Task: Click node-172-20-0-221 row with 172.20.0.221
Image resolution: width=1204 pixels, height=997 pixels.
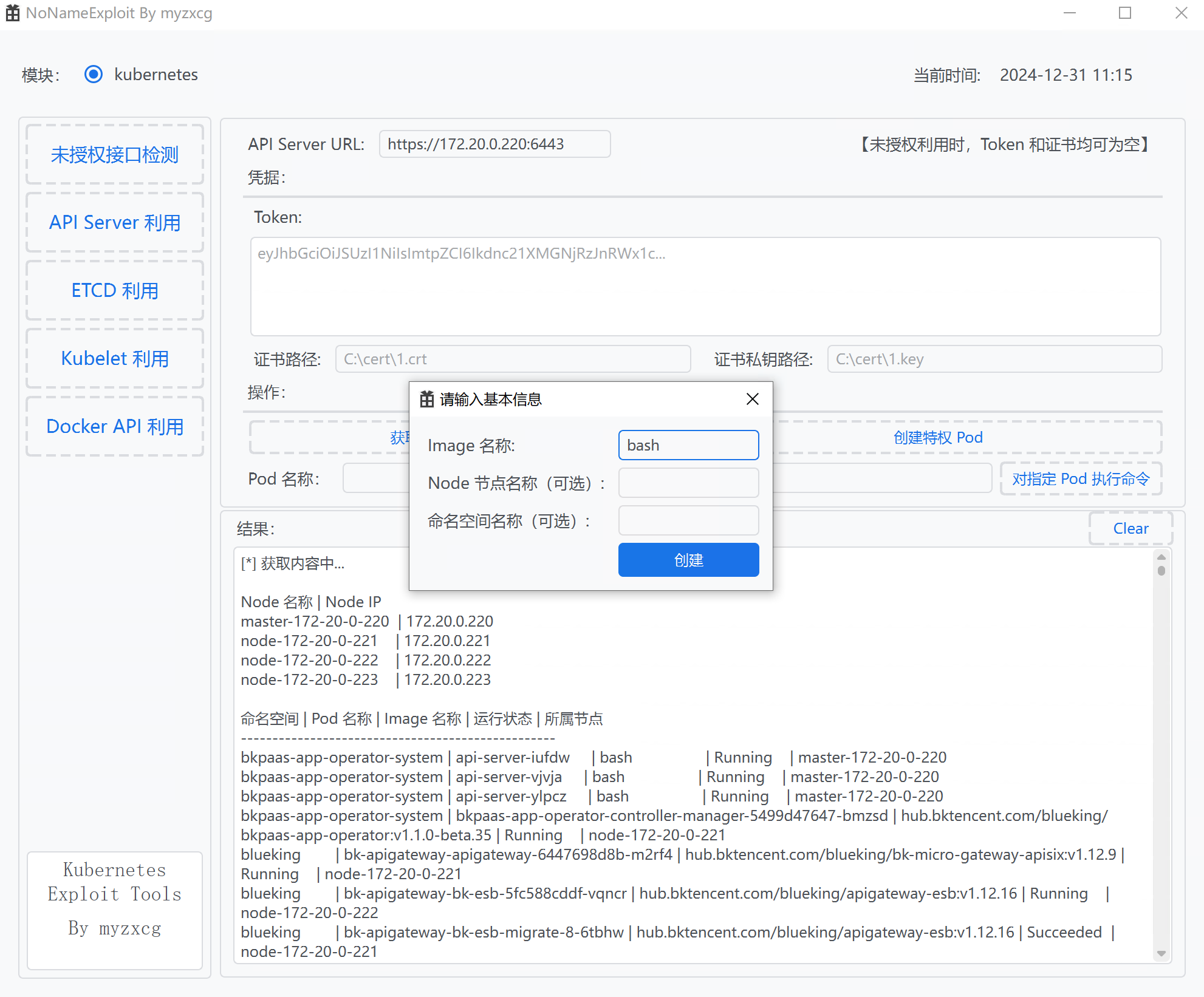Action: [365, 641]
